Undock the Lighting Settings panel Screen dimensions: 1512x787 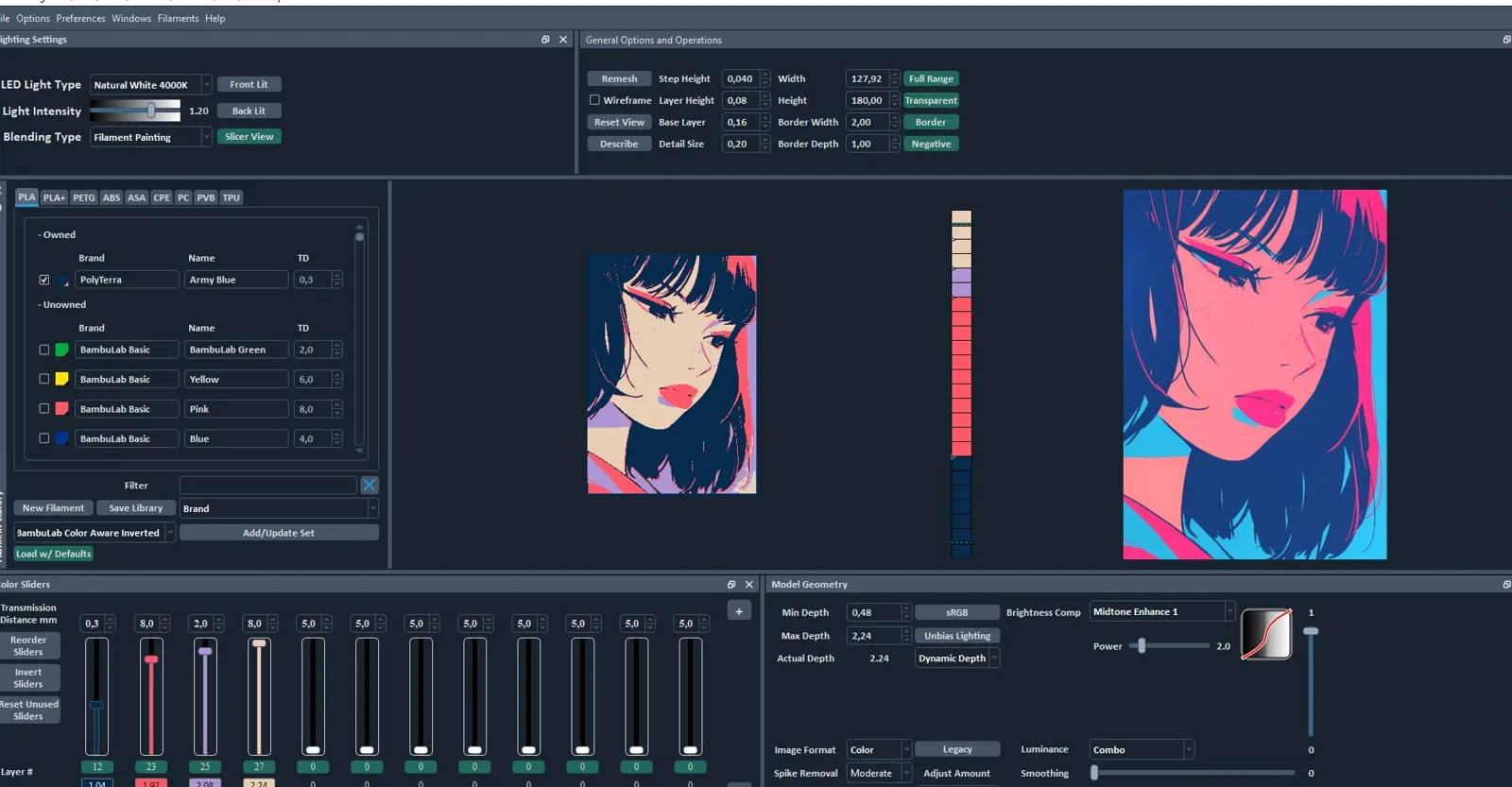click(545, 40)
